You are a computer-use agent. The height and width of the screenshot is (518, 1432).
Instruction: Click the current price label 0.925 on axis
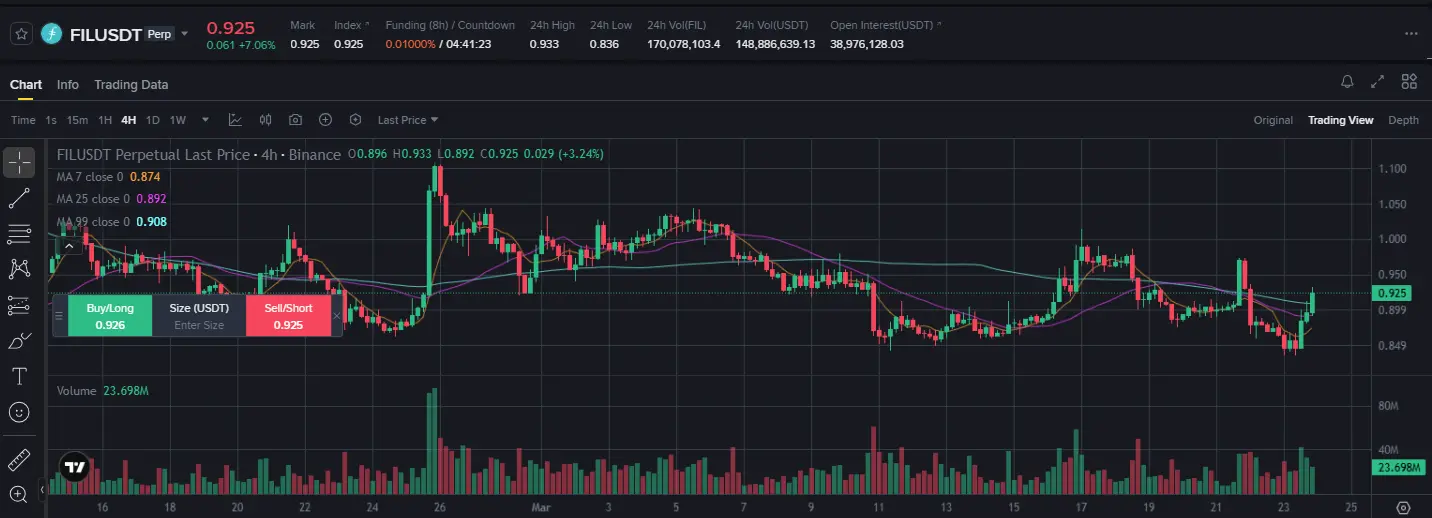click(1393, 293)
